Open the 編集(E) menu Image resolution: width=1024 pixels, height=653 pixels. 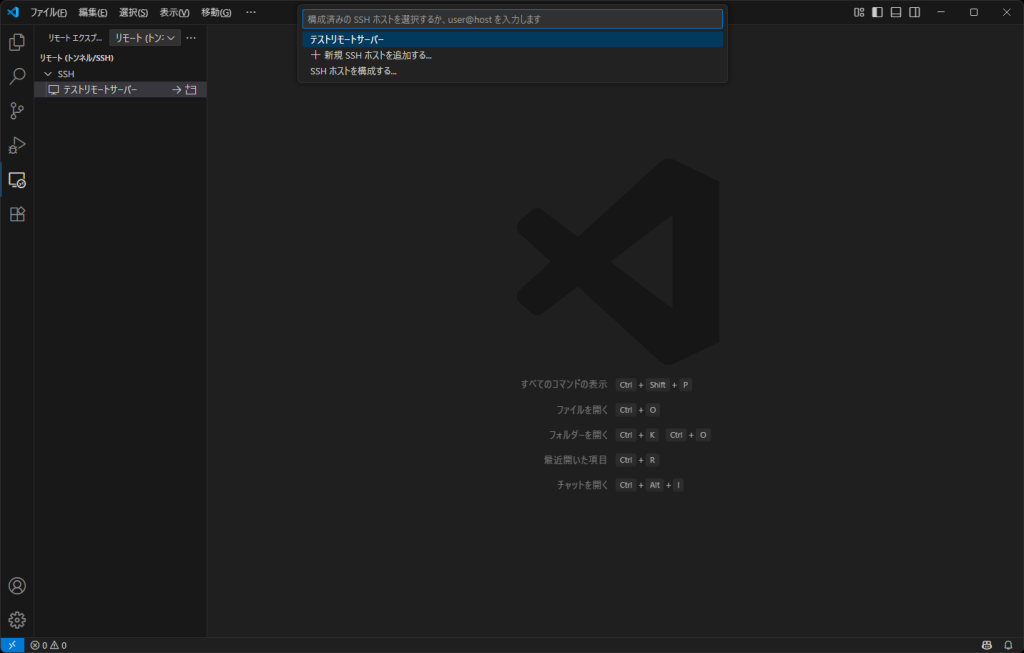[93, 12]
